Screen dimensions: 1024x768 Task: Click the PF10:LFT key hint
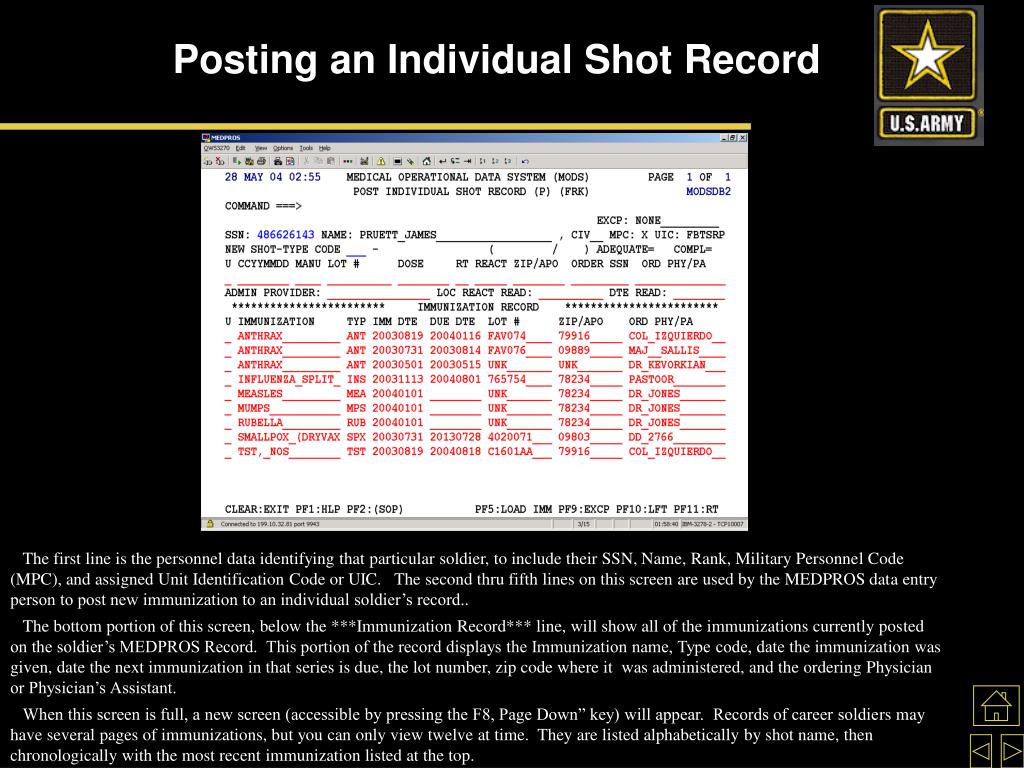(x=641, y=509)
